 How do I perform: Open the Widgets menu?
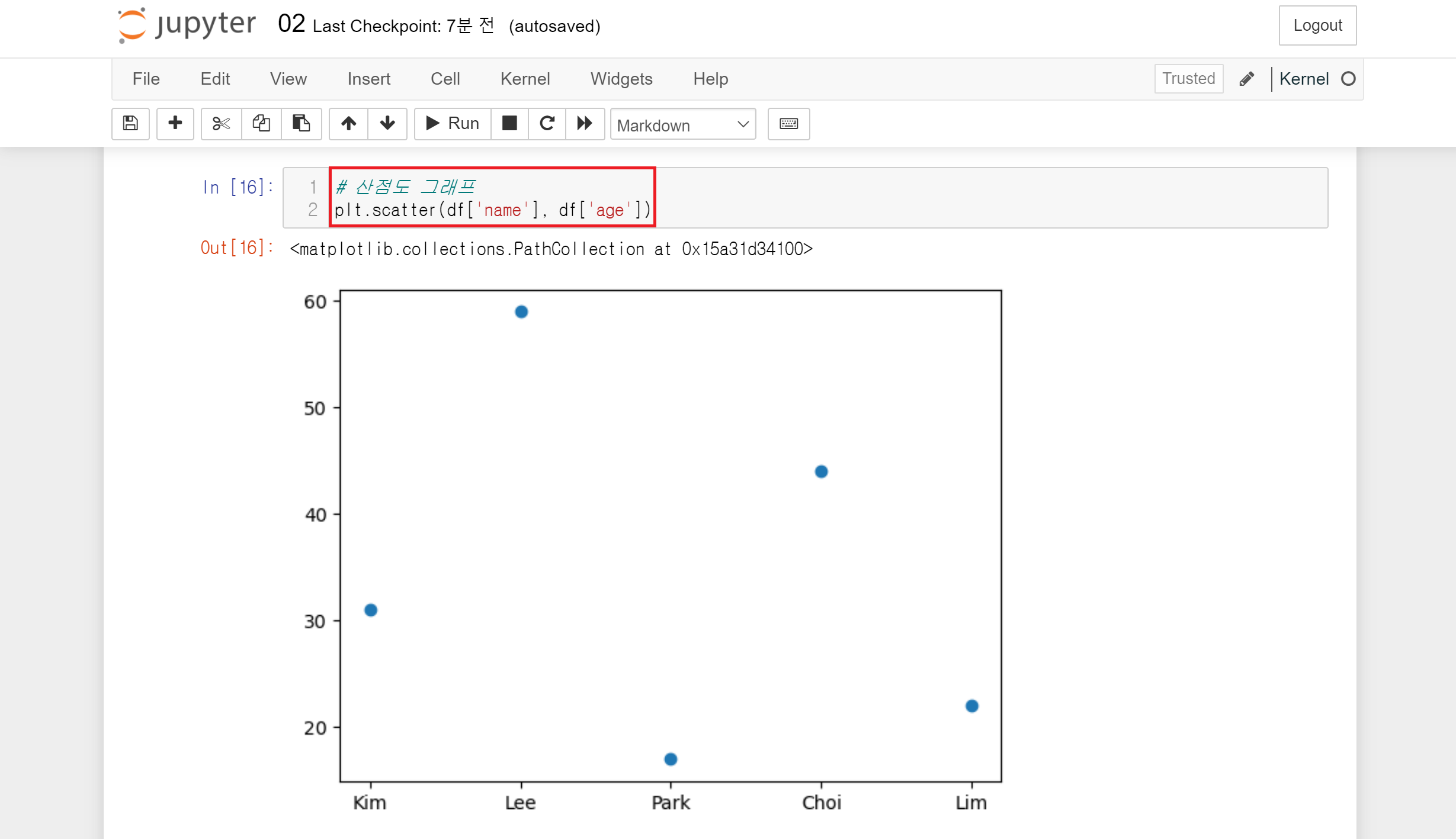tap(621, 79)
